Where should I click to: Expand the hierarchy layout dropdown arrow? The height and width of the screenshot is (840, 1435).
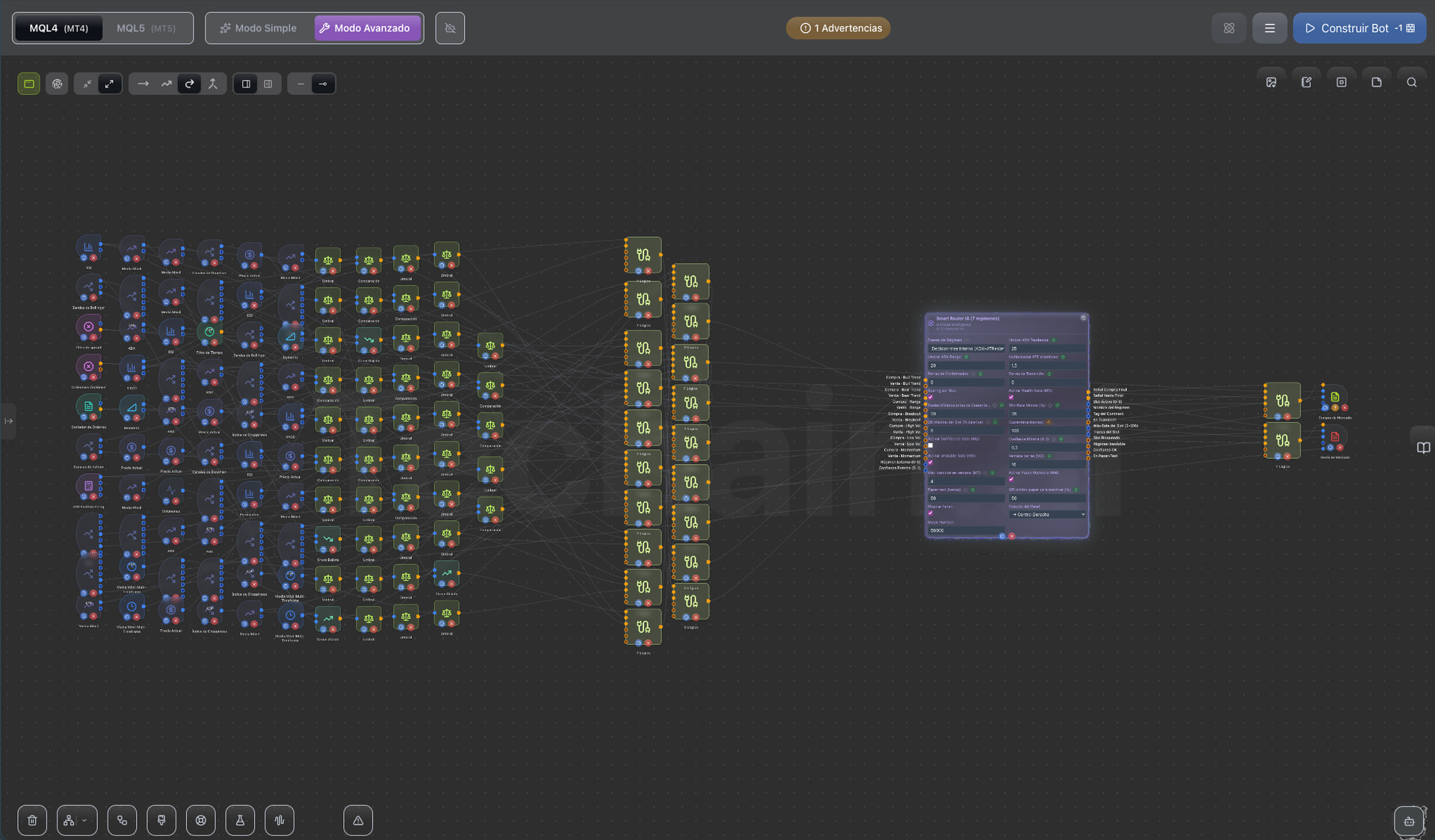pos(84,821)
